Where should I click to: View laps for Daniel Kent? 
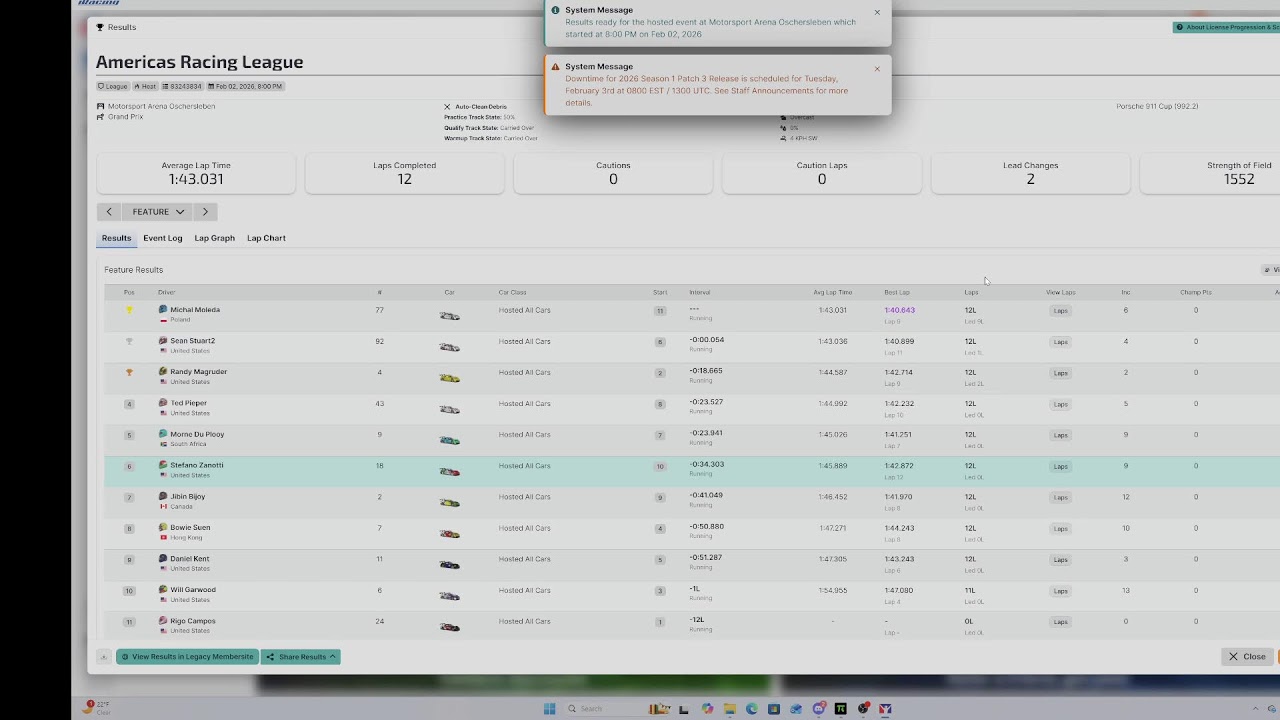(1061, 560)
